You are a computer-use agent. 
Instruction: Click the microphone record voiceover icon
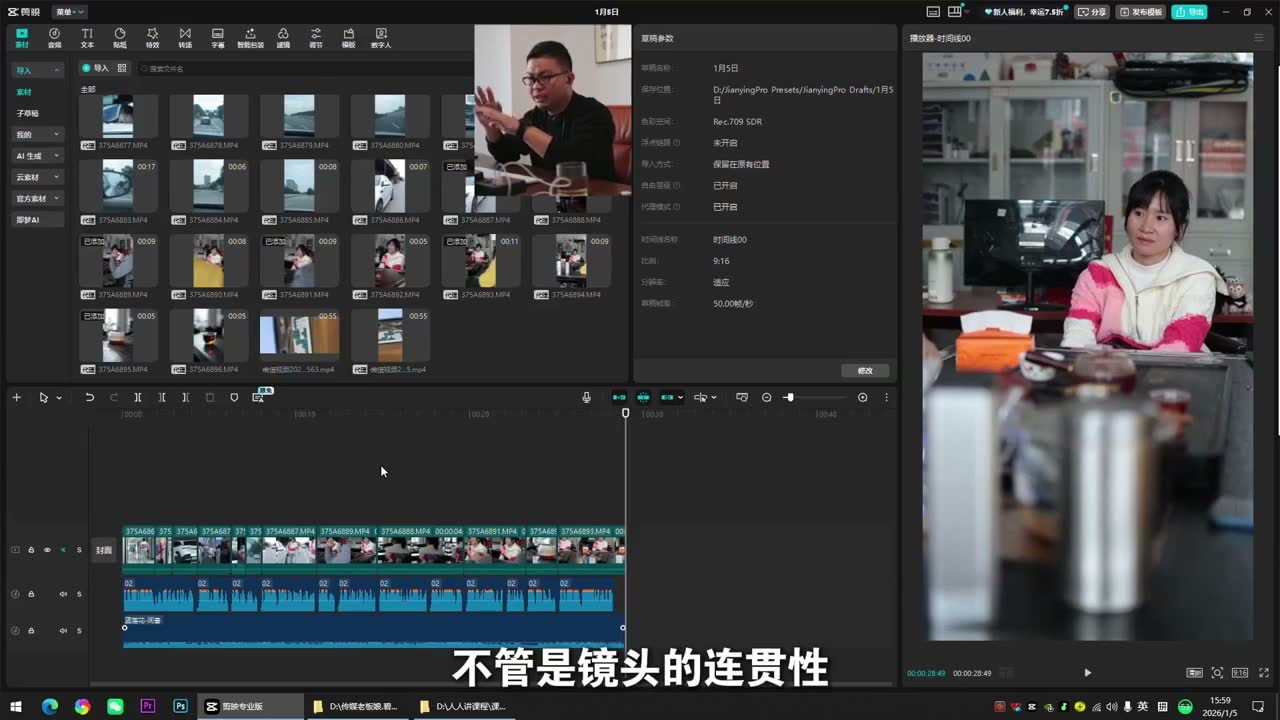[x=587, y=397]
